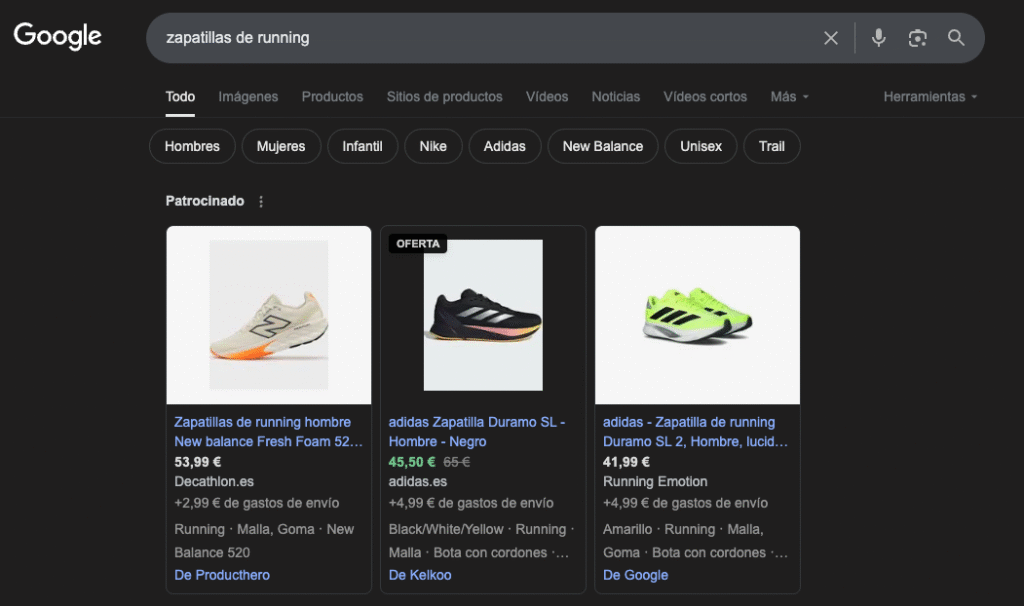Click the struck-through 65 € price
Screen dimensions: 1024x606
click(x=456, y=462)
